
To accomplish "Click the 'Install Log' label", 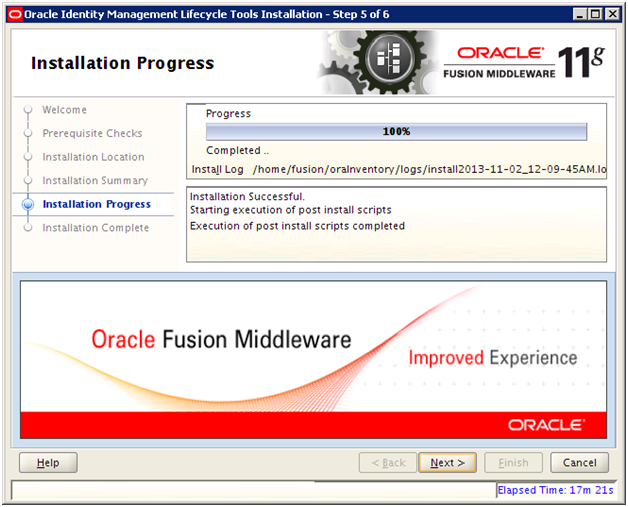I will tap(217, 169).
